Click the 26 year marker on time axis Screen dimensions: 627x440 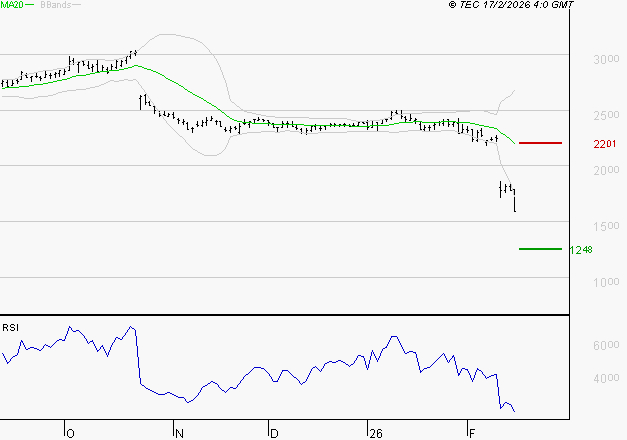point(376,434)
